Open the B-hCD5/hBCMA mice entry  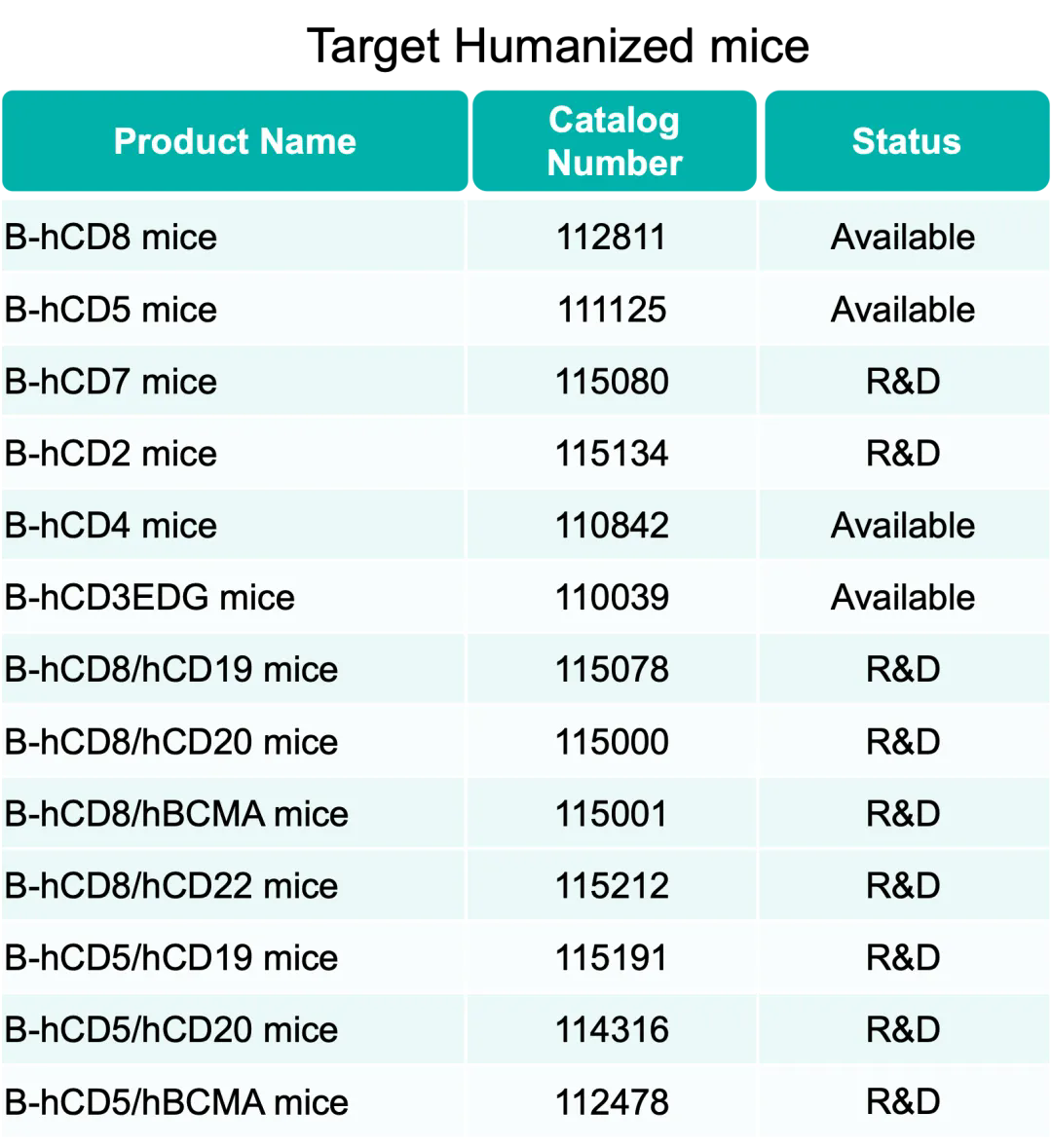[x=176, y=1102]
